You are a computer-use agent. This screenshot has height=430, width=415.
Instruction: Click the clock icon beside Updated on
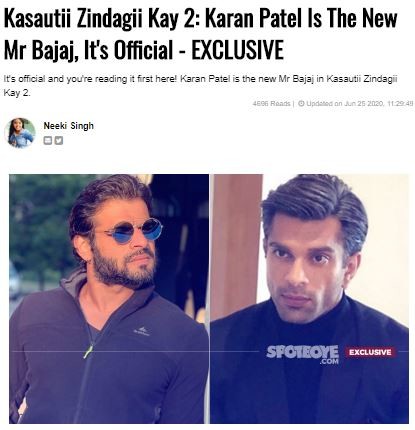click(x=301, y=103)
